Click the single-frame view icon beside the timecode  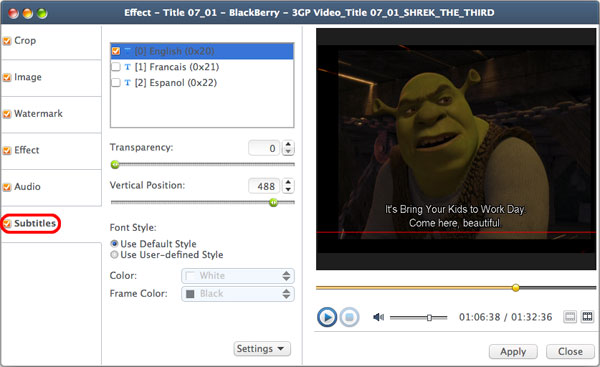(x=570, y=316)
